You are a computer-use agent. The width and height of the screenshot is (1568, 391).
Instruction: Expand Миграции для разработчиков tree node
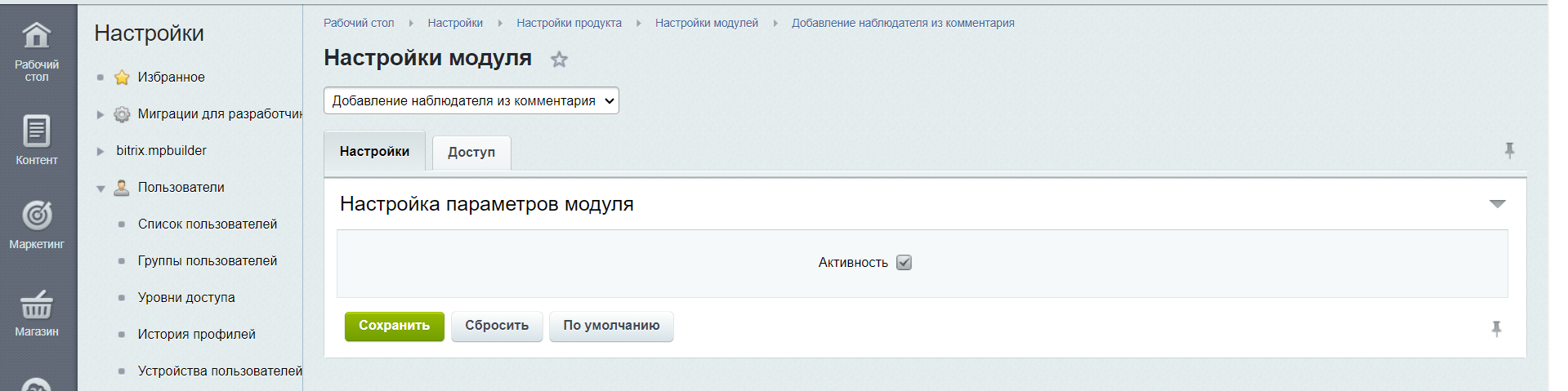(101, 114)
